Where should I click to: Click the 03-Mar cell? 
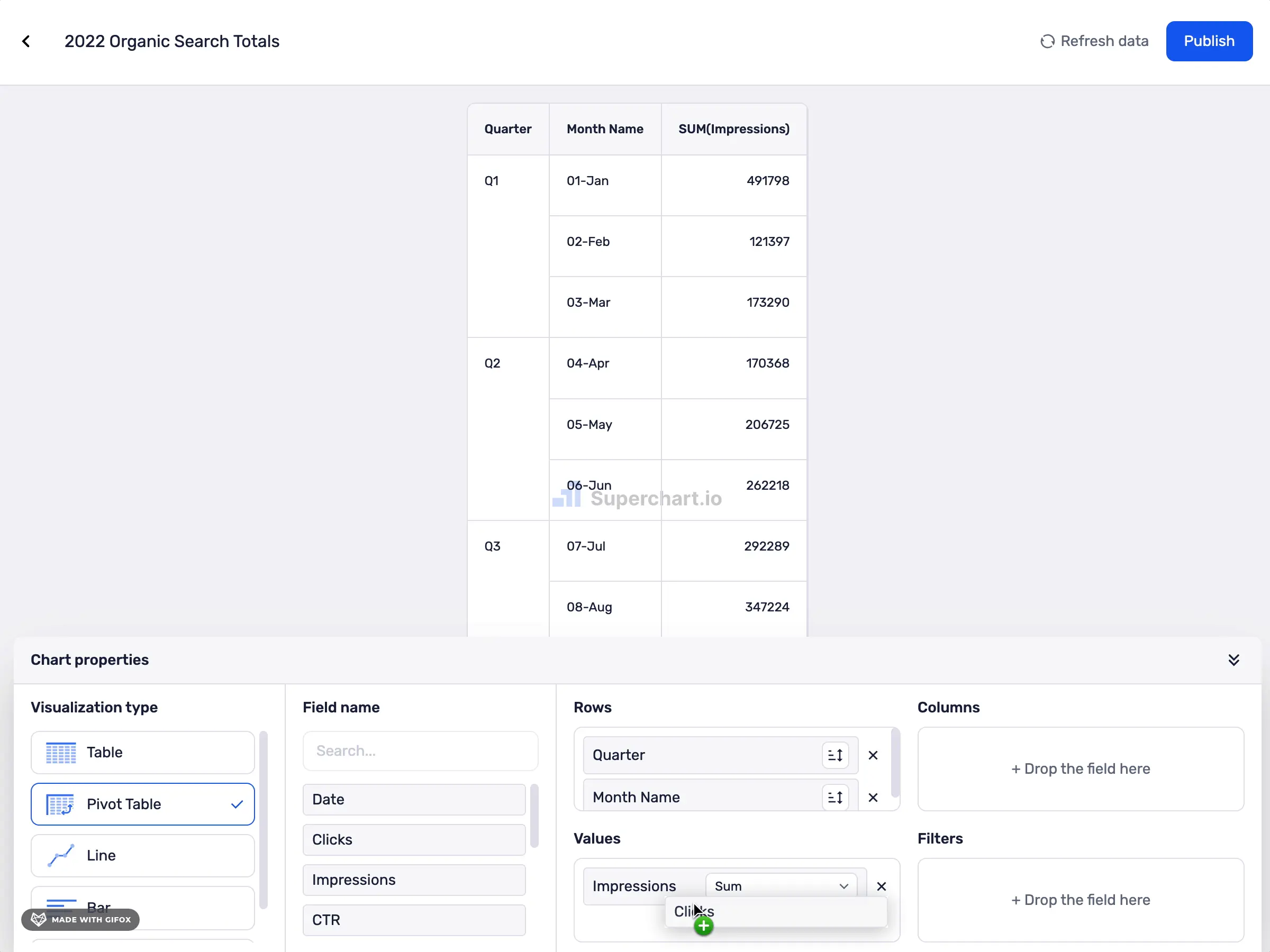[x=604, y=307]
